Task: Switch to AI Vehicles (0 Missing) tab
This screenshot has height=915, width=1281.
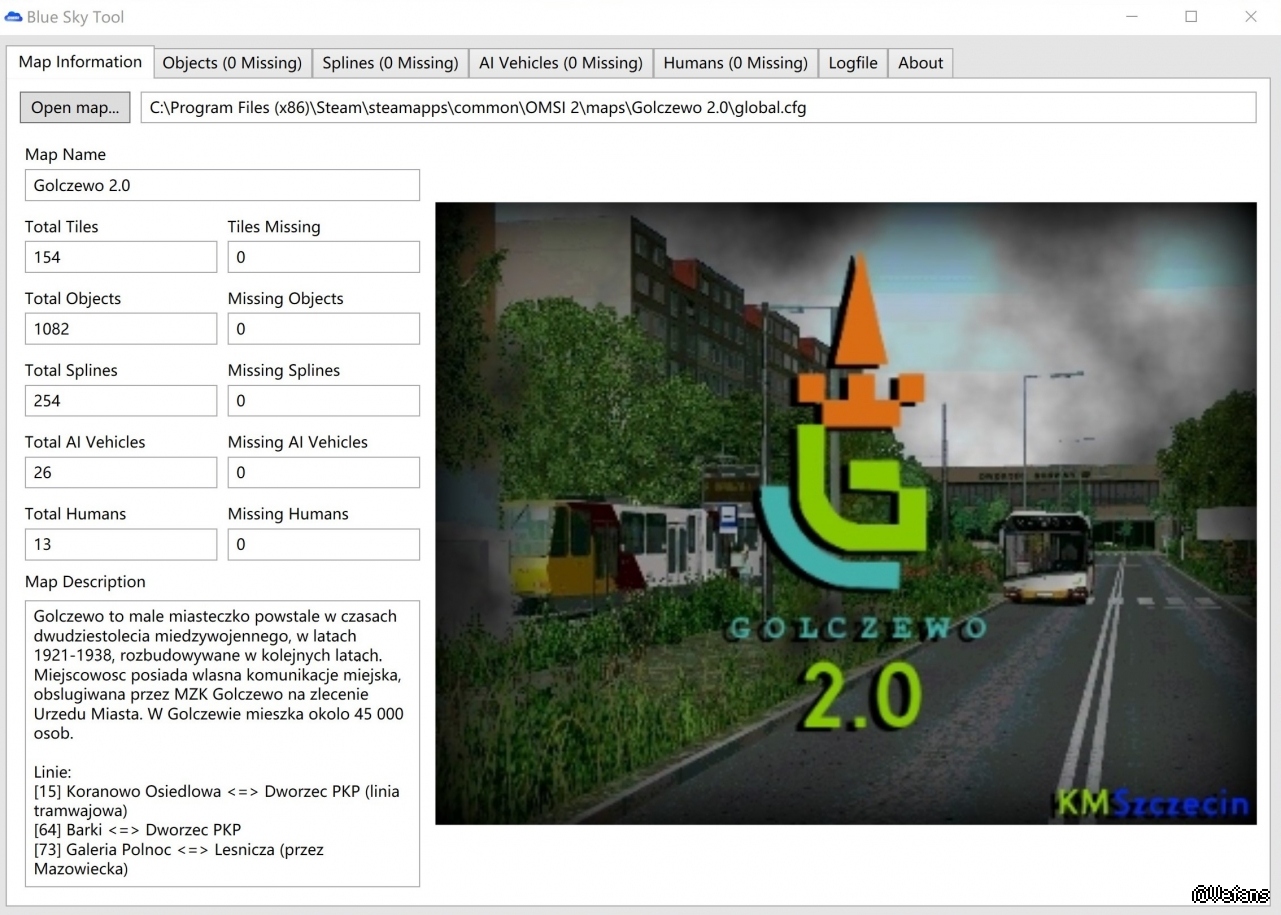Action: 560,63
